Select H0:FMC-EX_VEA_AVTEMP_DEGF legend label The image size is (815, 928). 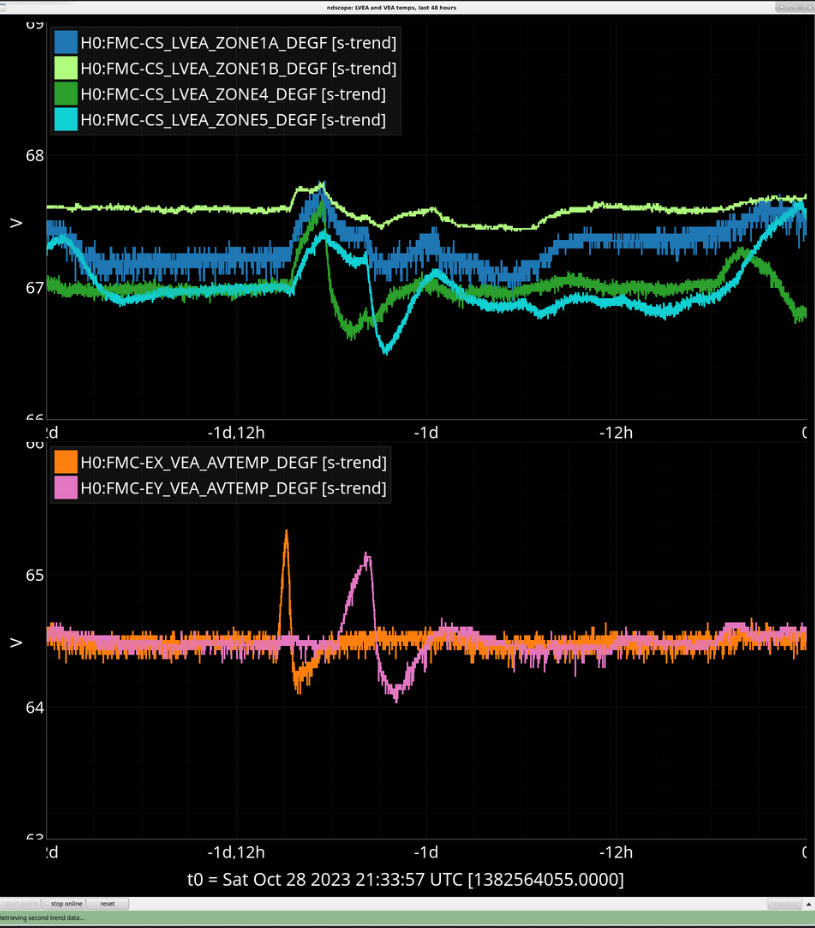233,462
